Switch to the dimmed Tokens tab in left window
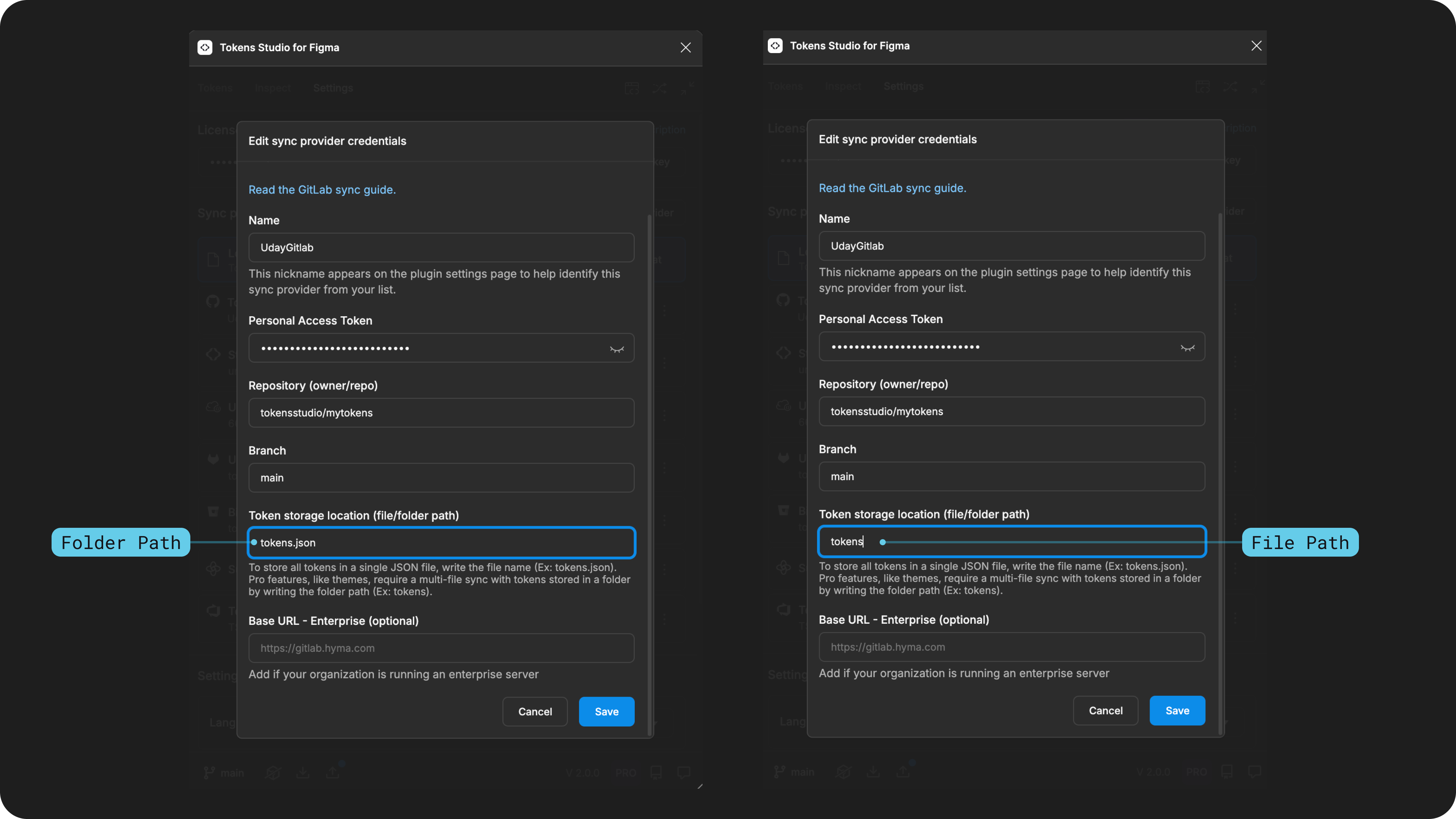 click(x=215, y=88)
